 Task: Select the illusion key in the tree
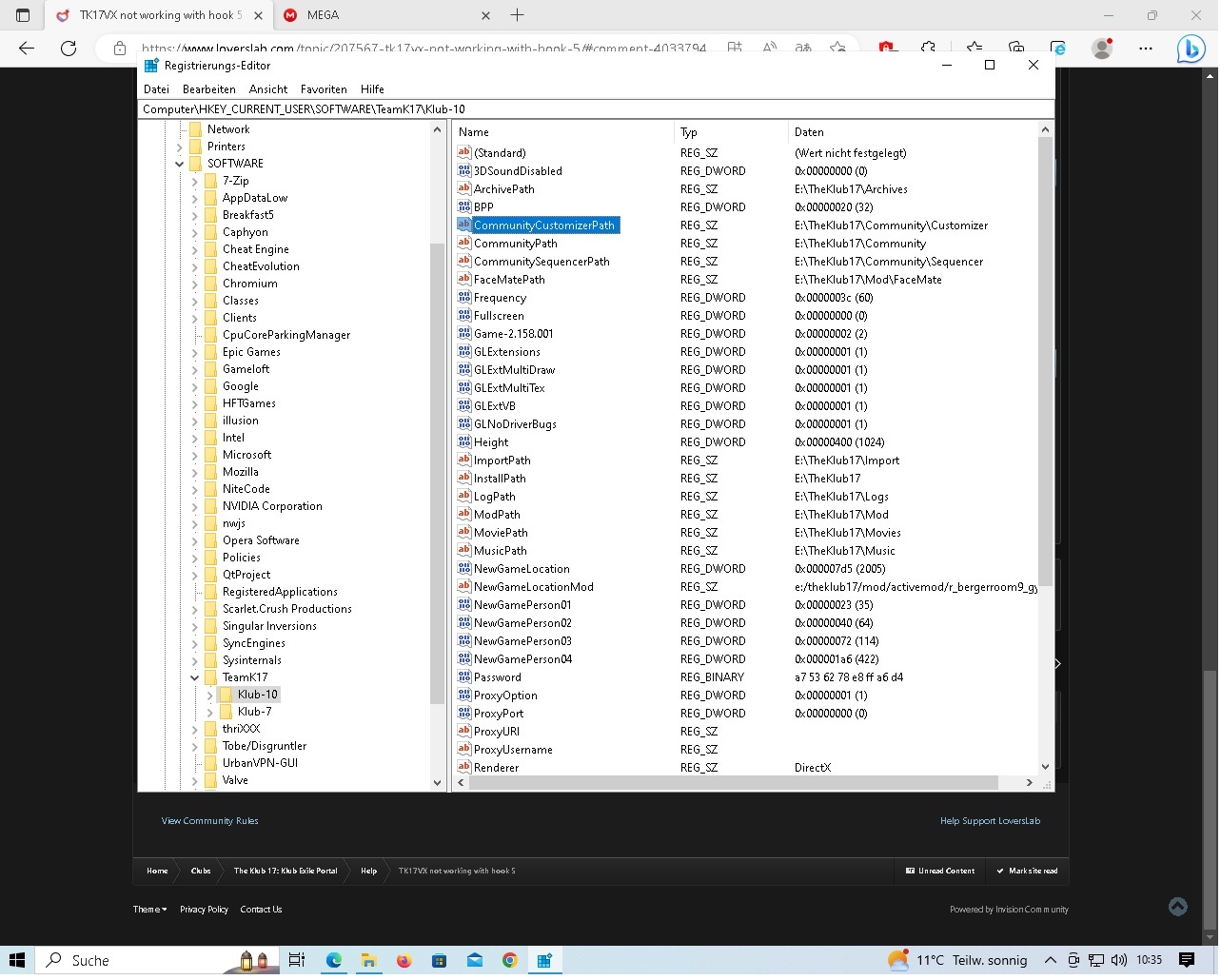click(x=241, y=421)
